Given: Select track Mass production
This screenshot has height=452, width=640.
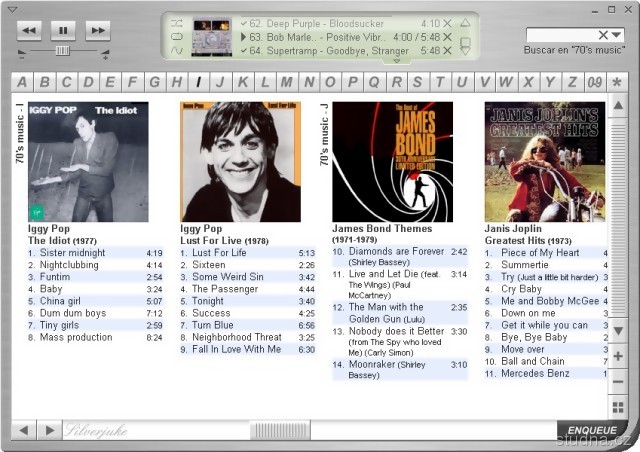Looking at the screenshot, I should [95, 337].
